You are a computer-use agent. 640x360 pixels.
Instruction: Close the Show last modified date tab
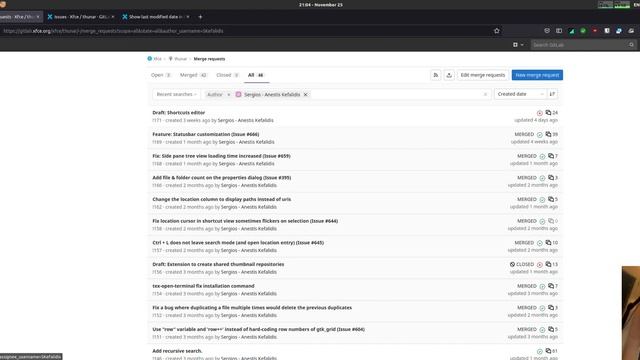click(x=188, y=17)
